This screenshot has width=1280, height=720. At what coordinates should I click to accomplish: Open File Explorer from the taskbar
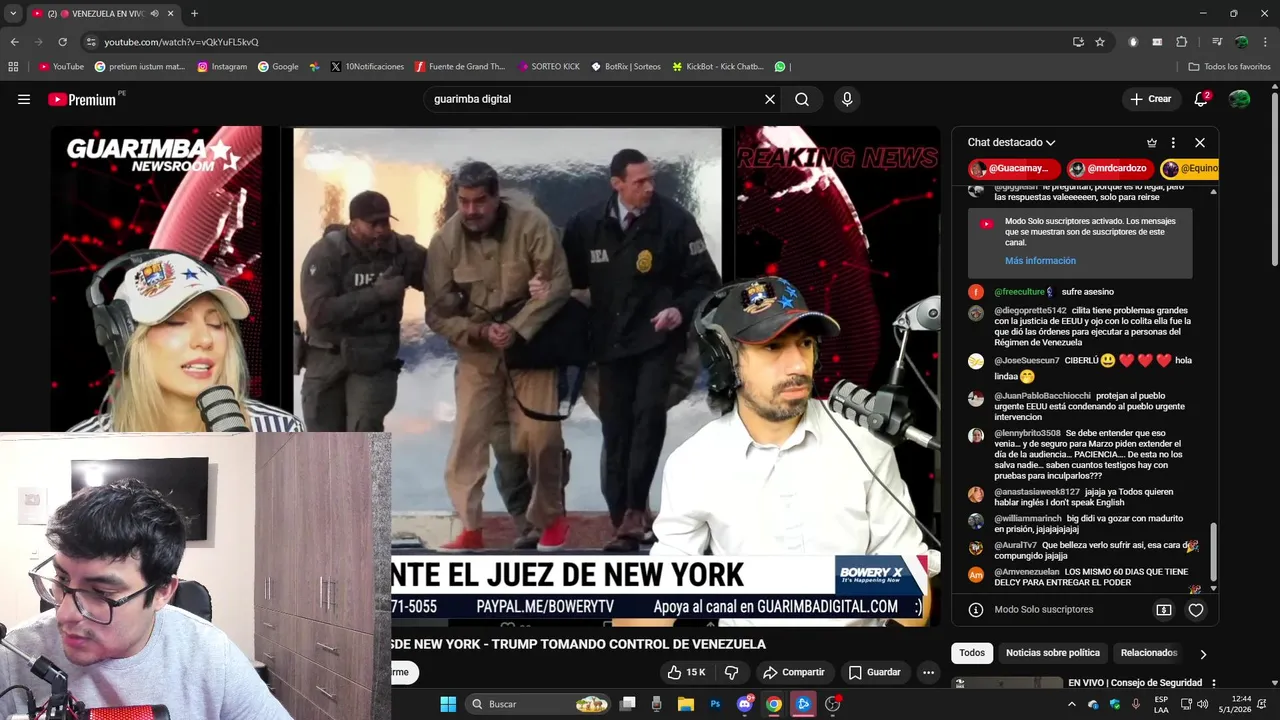point(686,704)
